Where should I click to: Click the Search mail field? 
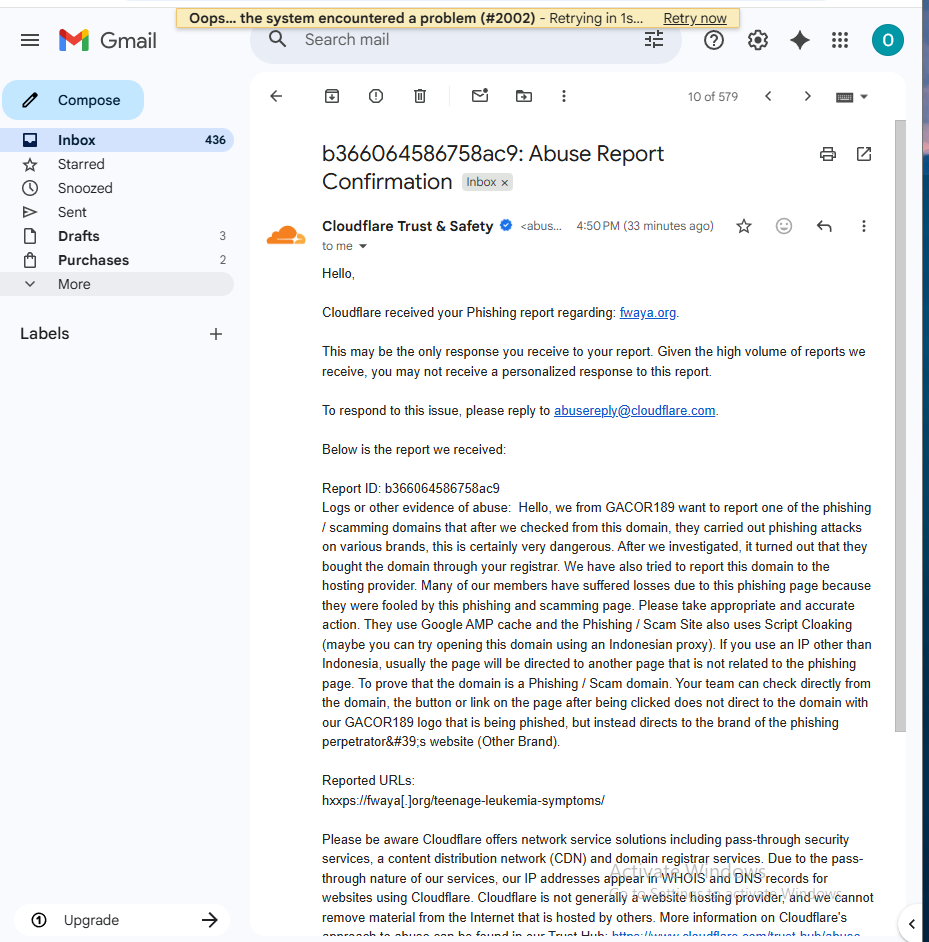(x=466, y=40)
